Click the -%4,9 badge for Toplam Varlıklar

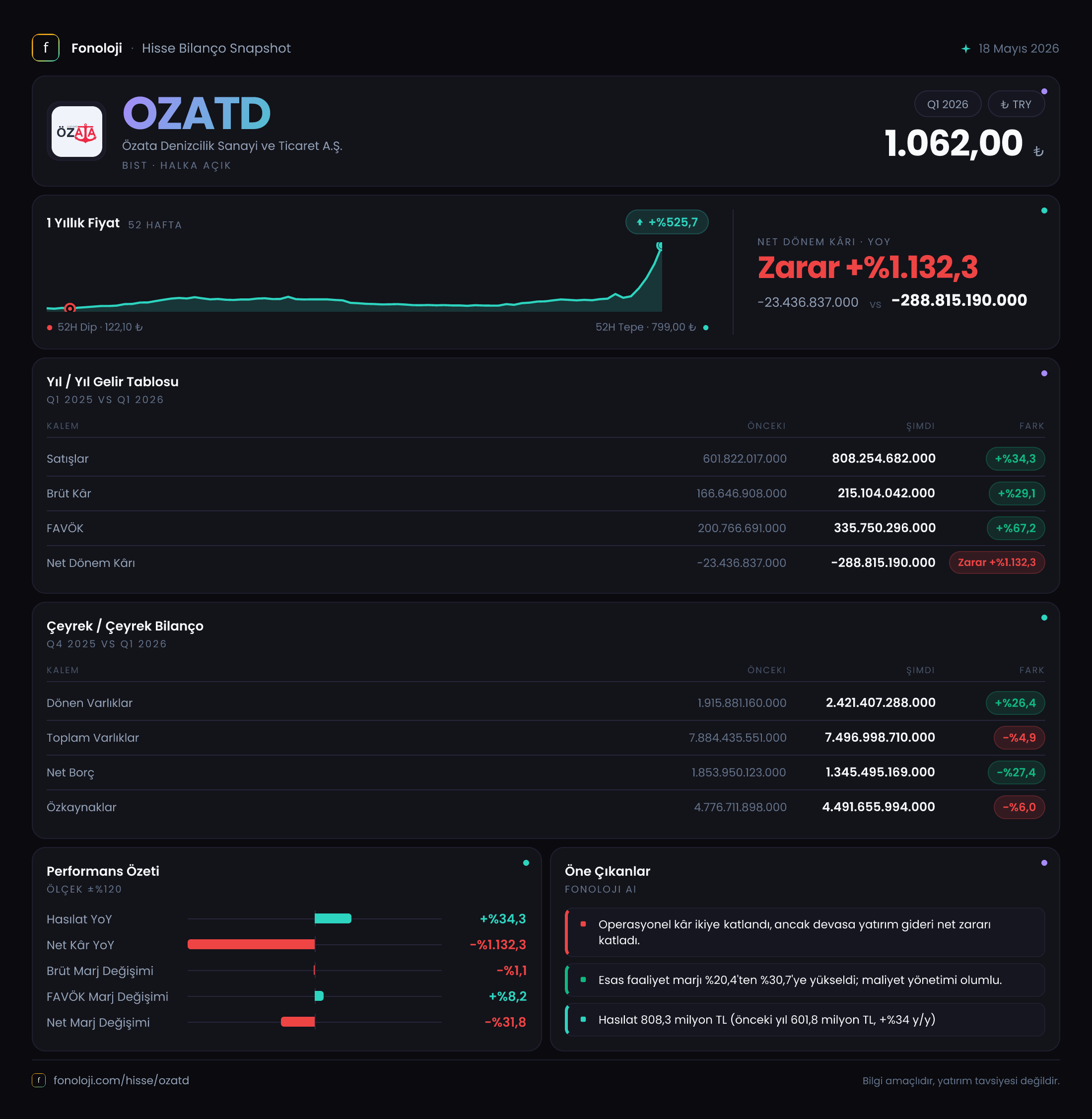pyautogui.click(x=1019, y=738)
